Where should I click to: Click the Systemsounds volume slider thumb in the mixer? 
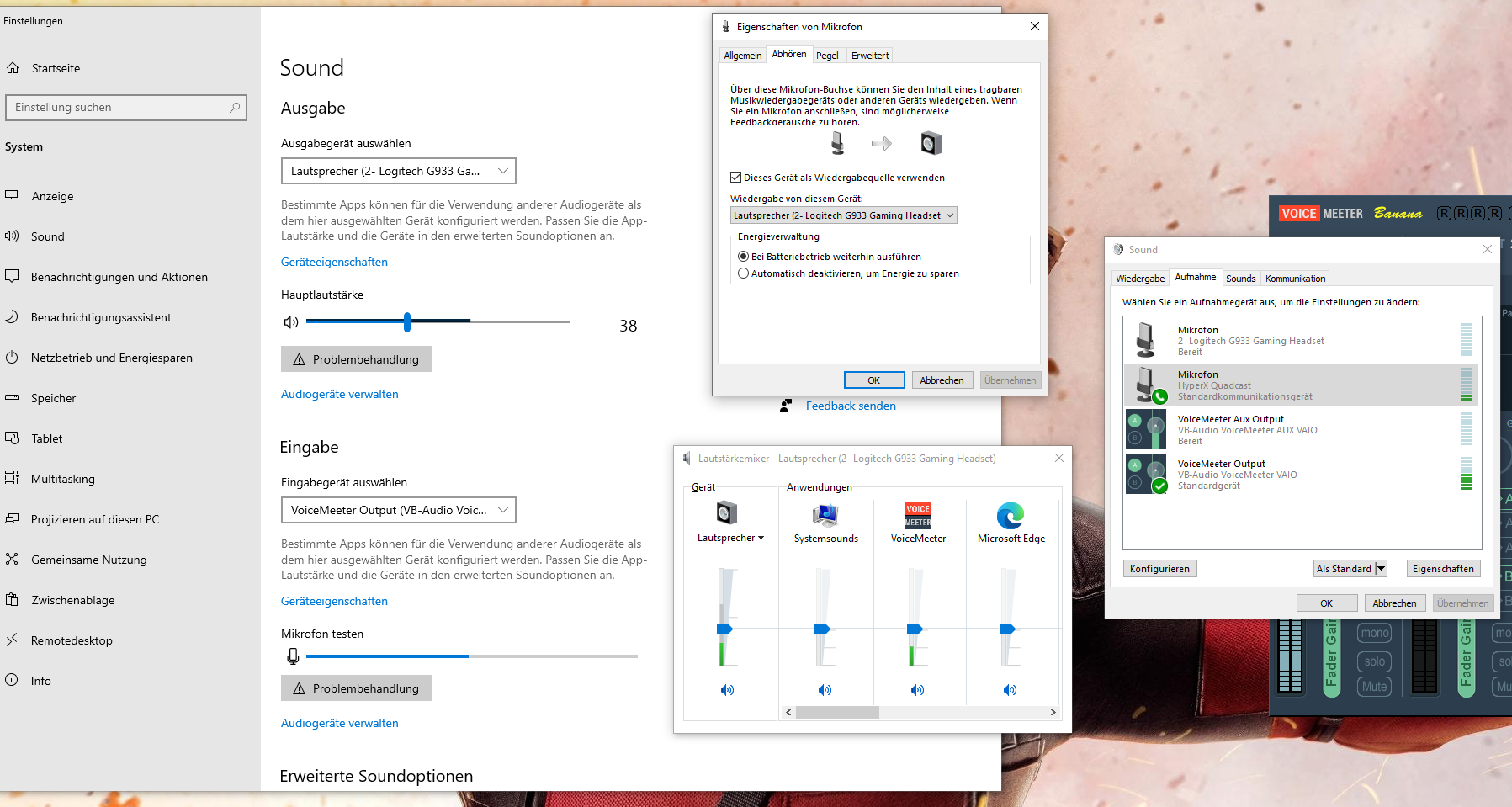click(x=822, y=629)
